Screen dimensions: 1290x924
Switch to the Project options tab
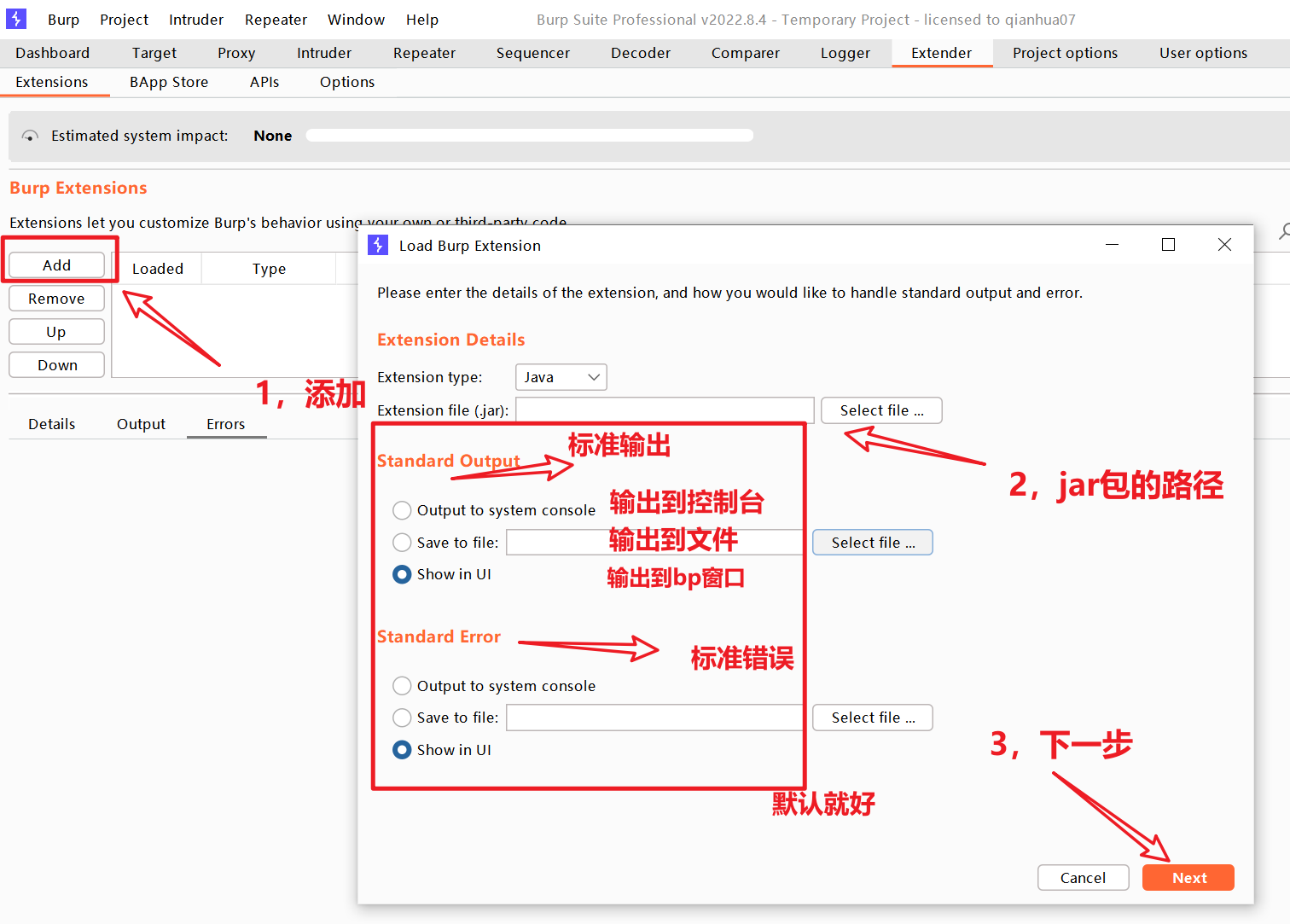tap(1065, 53)
